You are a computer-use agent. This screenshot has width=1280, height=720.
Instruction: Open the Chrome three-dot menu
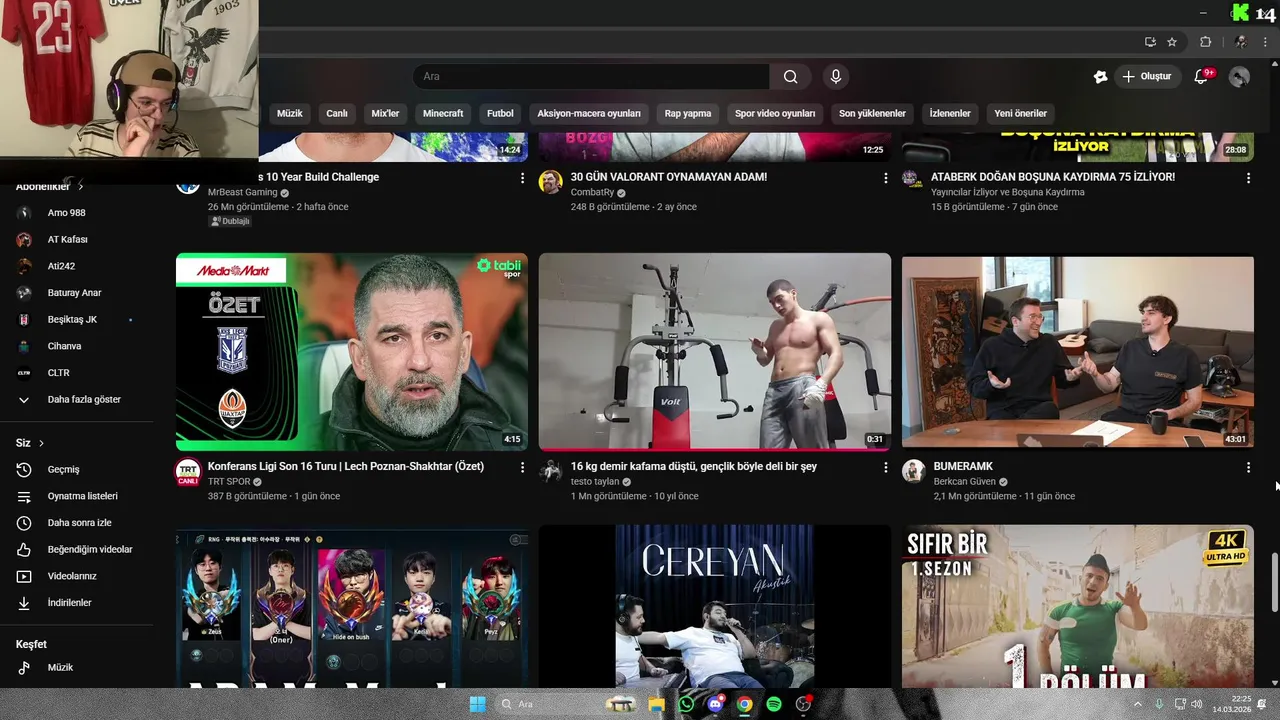1266,42
